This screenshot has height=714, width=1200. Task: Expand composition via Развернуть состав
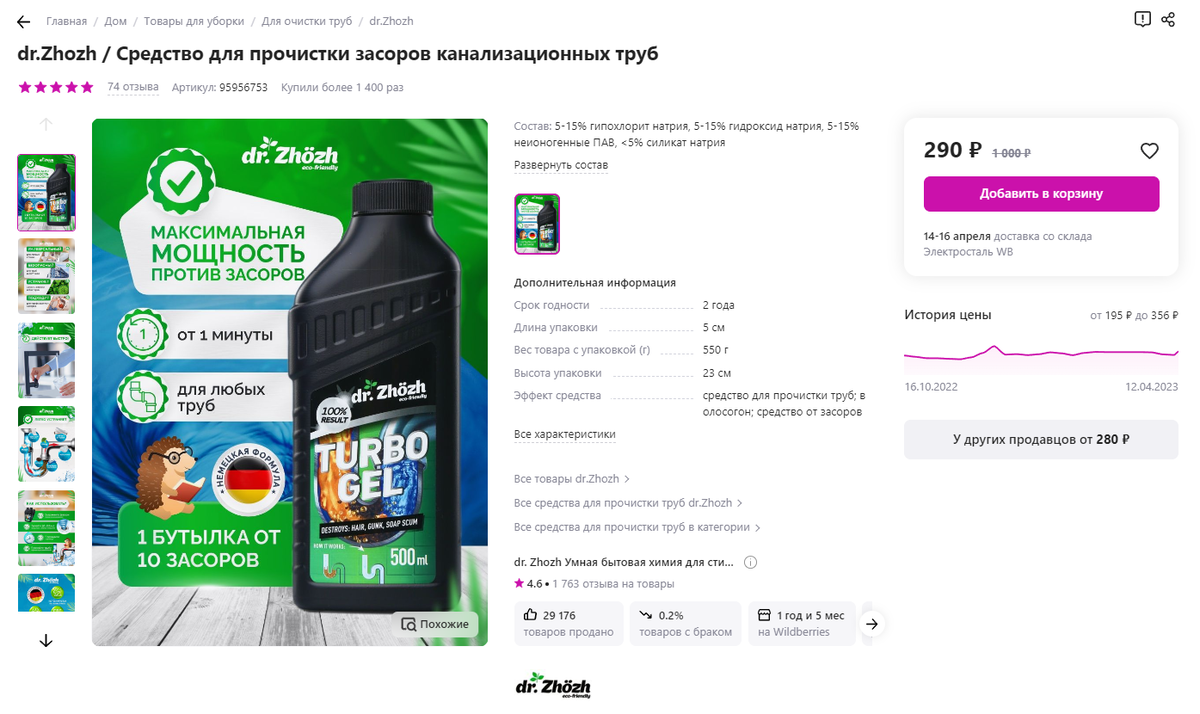tap(561, 165)
